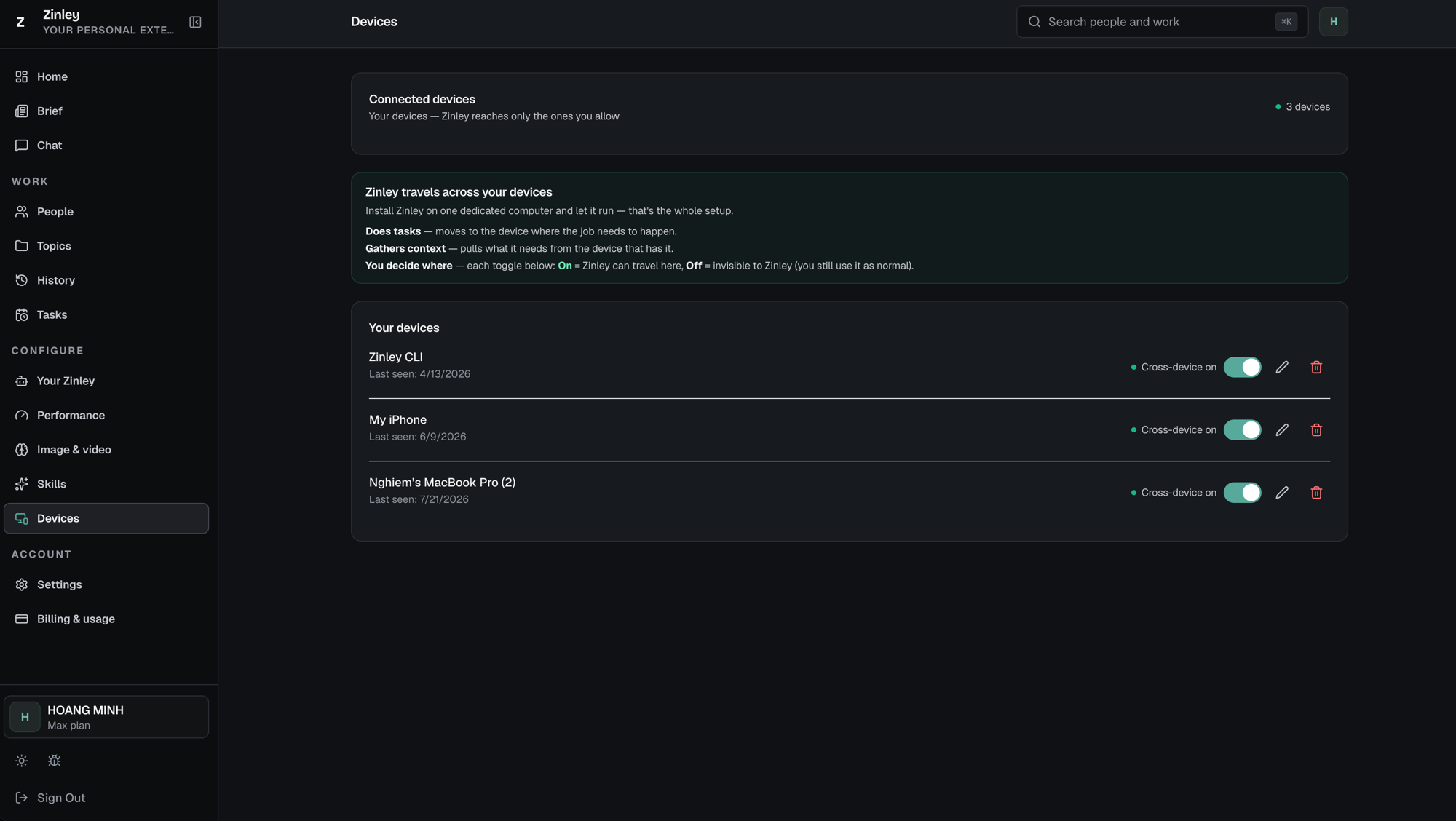The height and width of the screenshot is (821, 1456).
Task: Go to Brief in sidebar
Action: click(106, 111)
